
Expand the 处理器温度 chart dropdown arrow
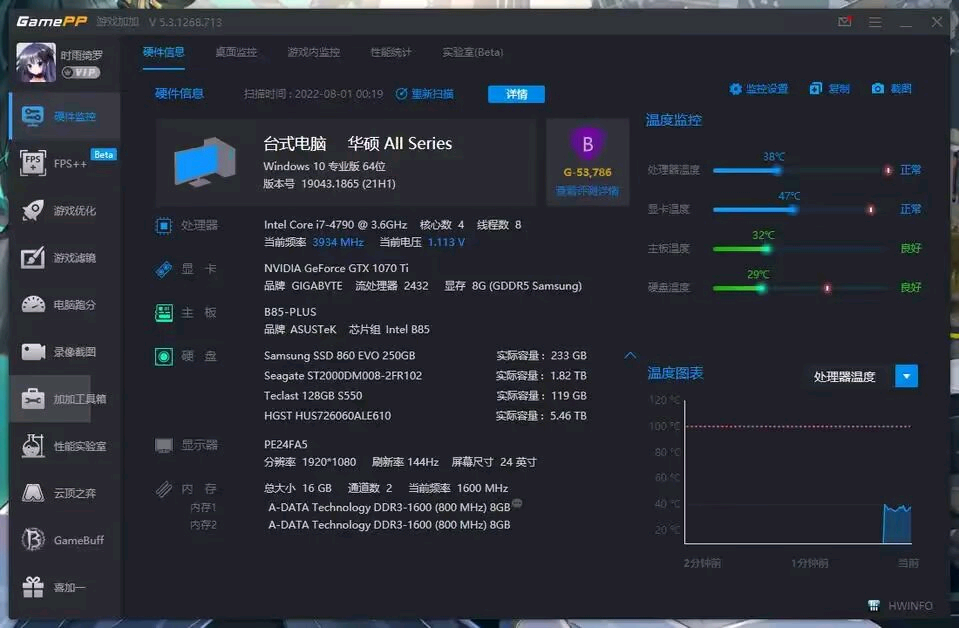pyautogui.click(x=906, y=376)
